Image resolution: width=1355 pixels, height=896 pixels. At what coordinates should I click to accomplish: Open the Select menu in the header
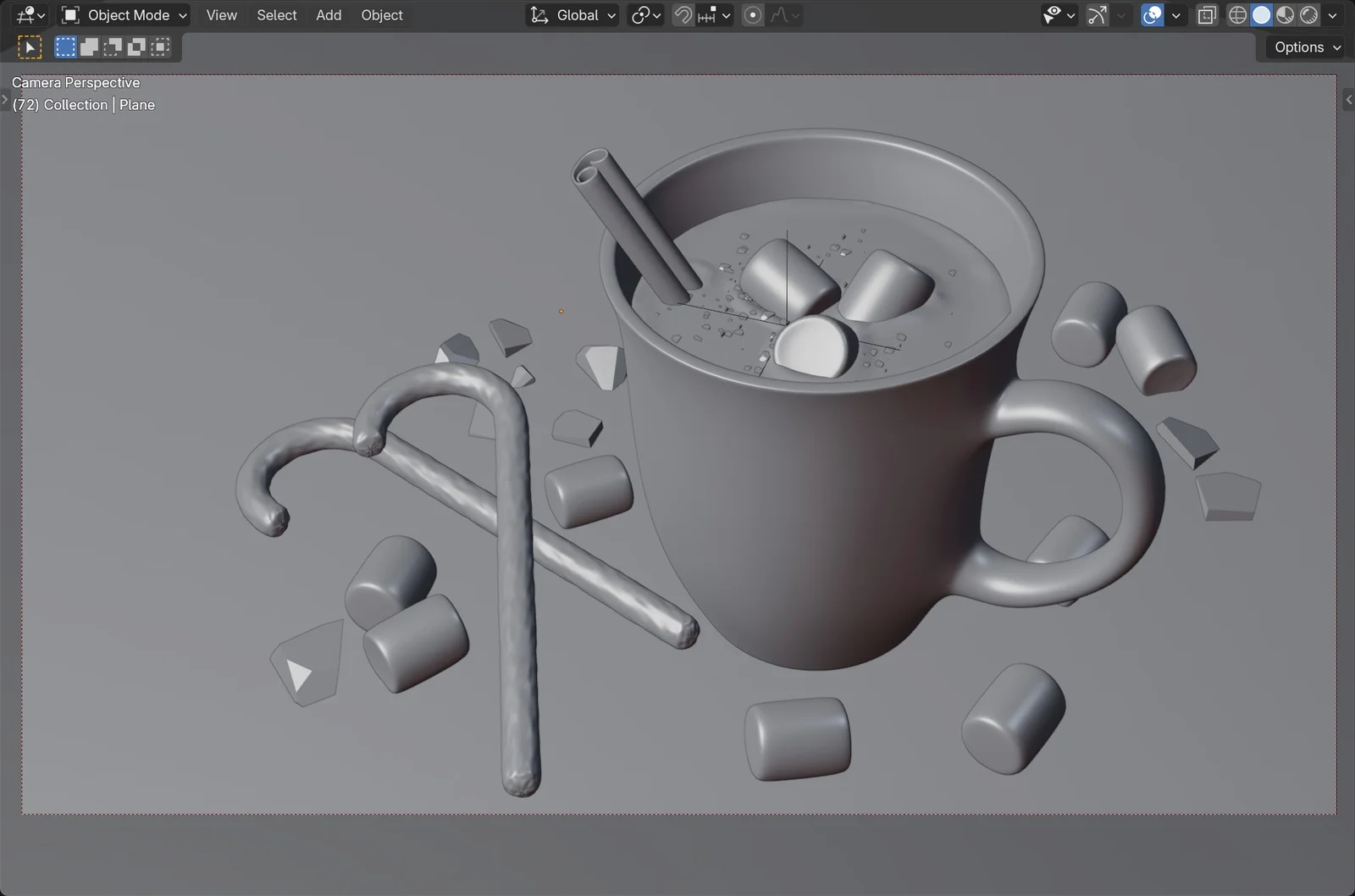tap(276, 14)
